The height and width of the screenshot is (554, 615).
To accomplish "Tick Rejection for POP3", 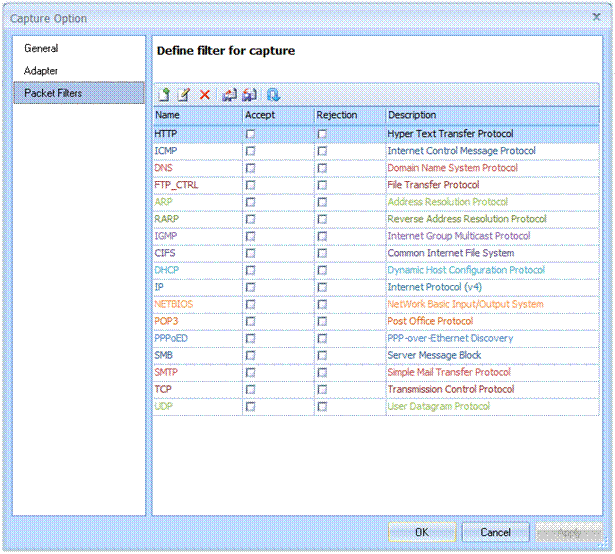I will [x=322, y=321].
